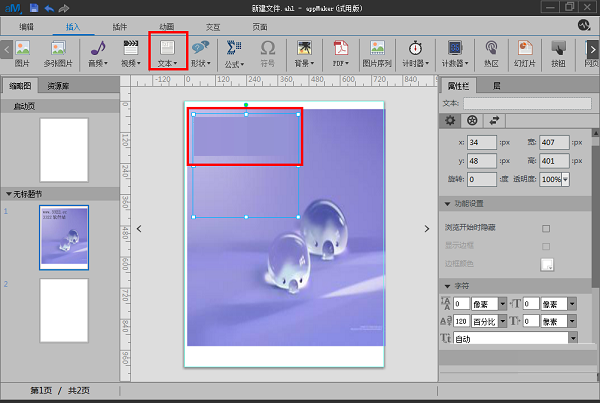Collapse the 功能设置 section
Image resolution: width=600 pixels, height=403 pixels.
446,204
